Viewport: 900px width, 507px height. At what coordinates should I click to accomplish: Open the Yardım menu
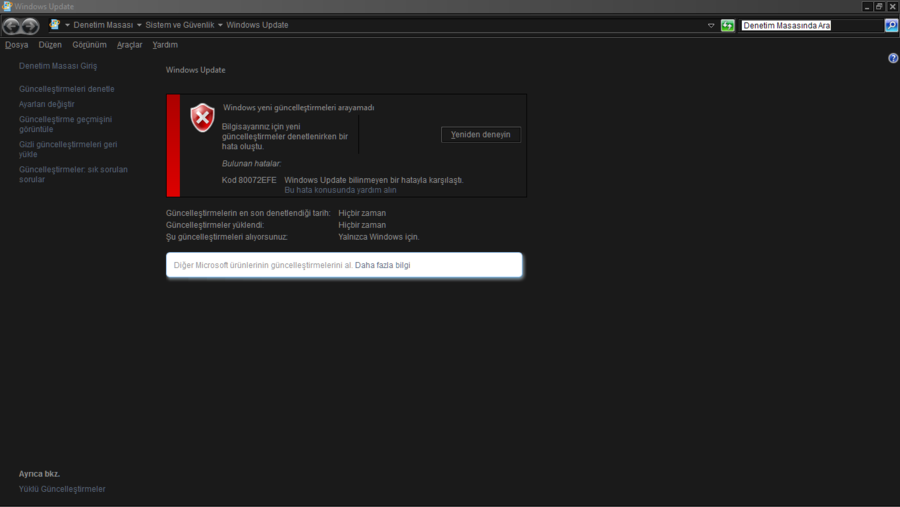tap(165, 45)
